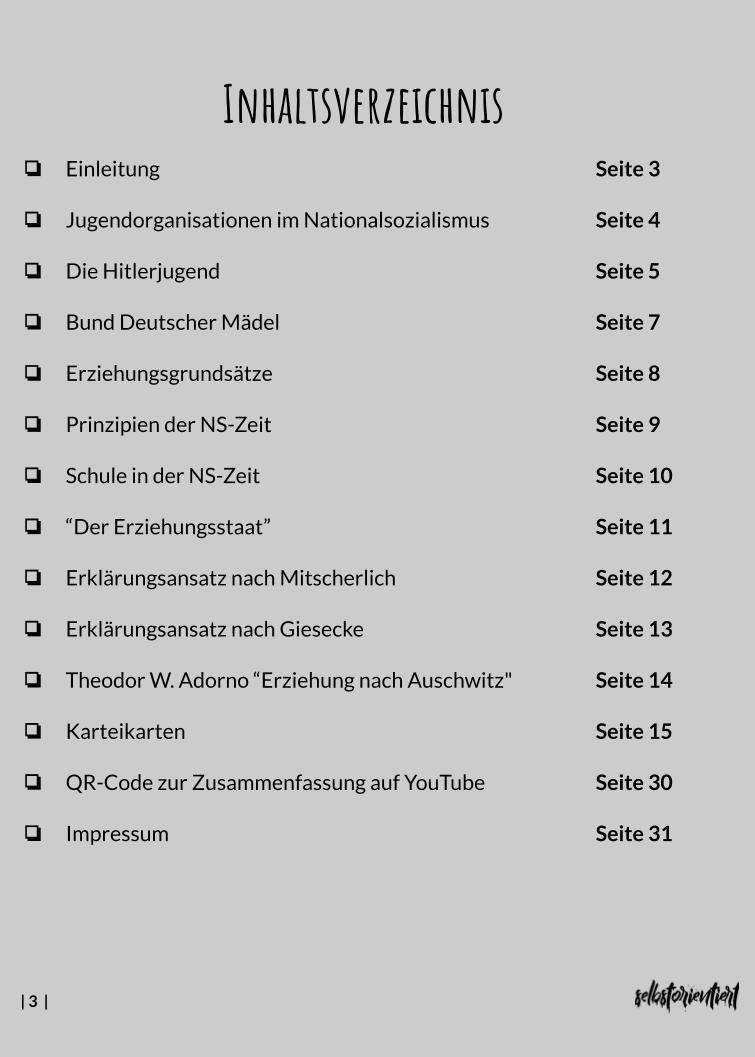The height and width of the screenshot is (1057, 755).
Task: Click the page number 3 footer
Action: click(x=34, y=1001)
